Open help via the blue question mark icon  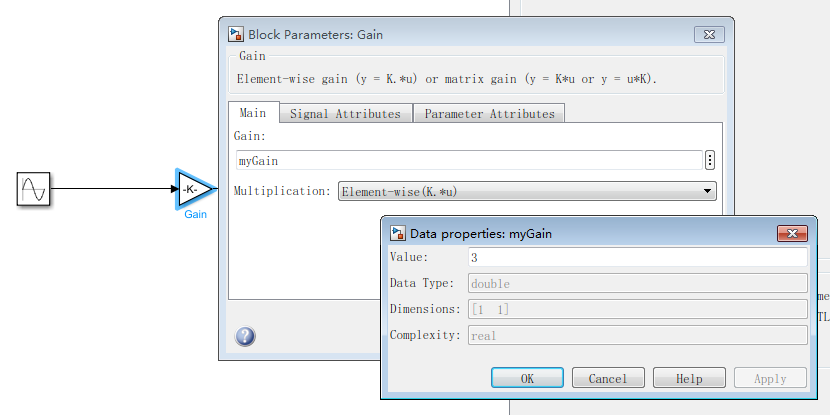[x=245, y=337]
